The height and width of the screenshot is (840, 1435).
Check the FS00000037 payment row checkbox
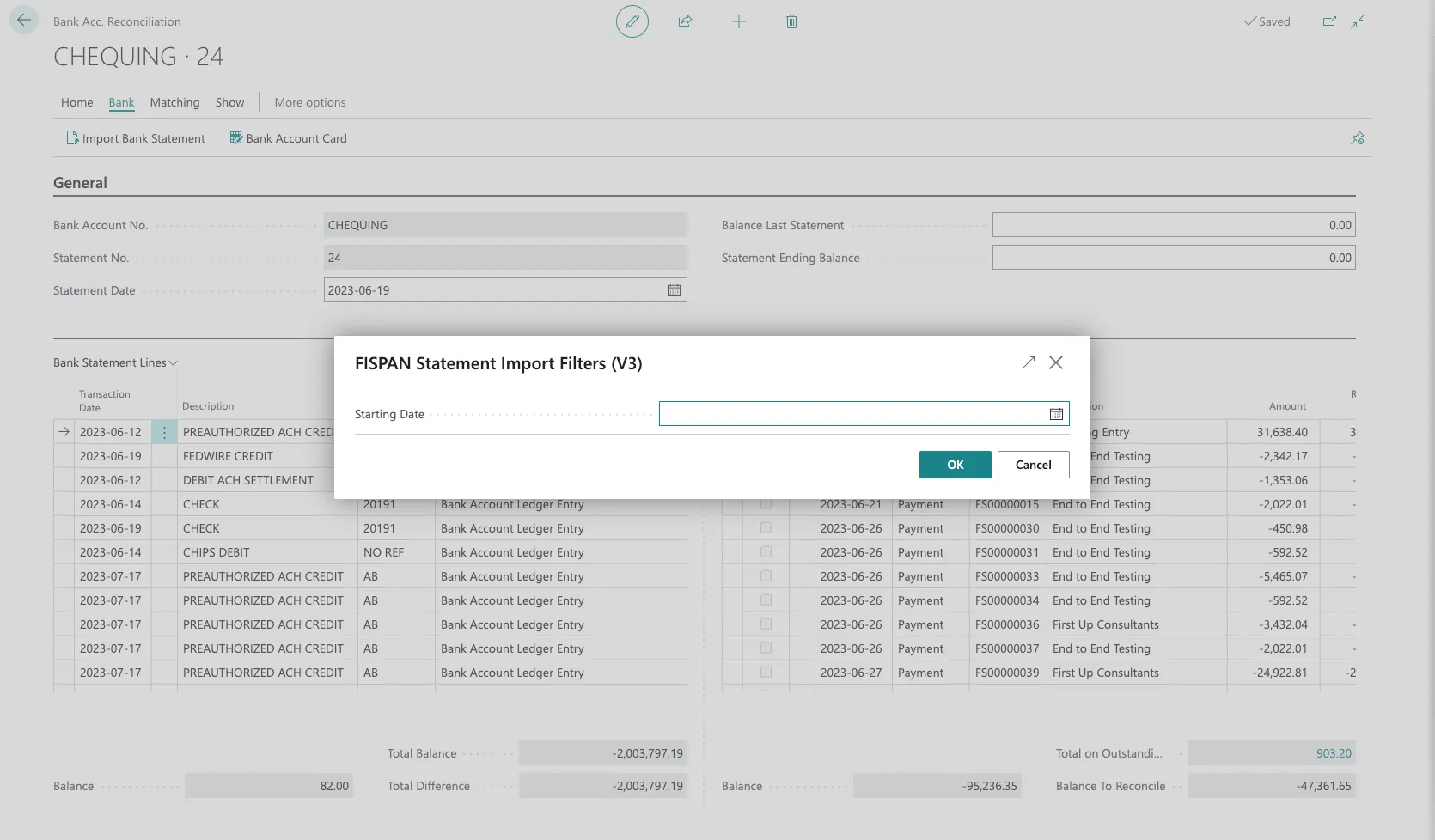pyautogui.click(x=766, y=648)
